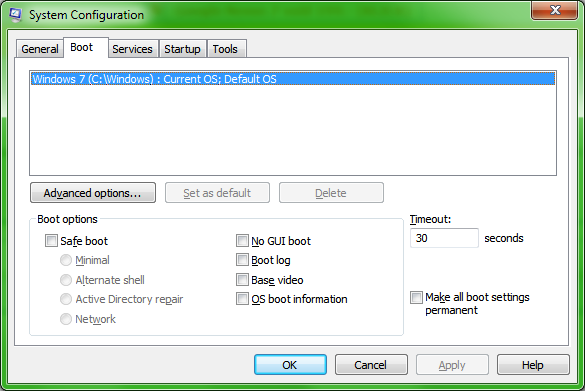585x391 pixels.
Task: Enable the Safe boot checkbox
Action: tap(51, 241)
